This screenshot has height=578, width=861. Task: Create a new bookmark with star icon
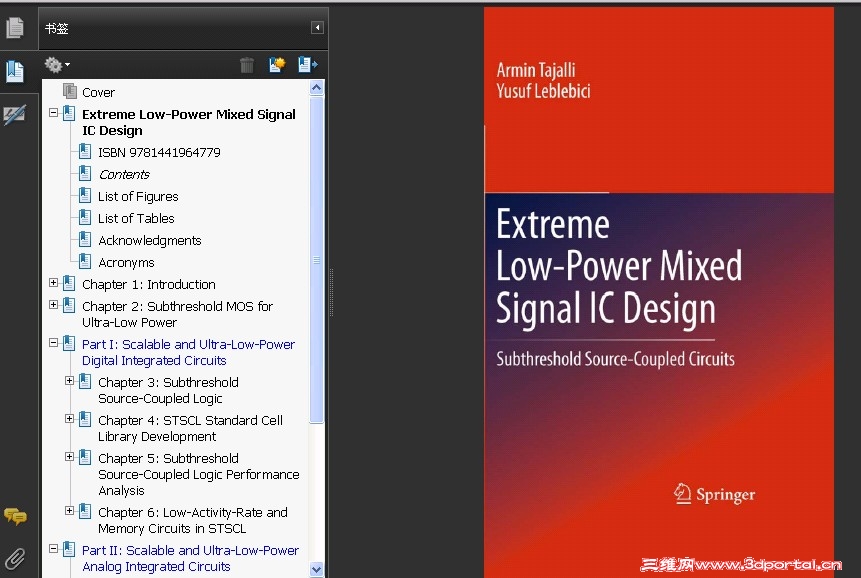pos(277,64)
